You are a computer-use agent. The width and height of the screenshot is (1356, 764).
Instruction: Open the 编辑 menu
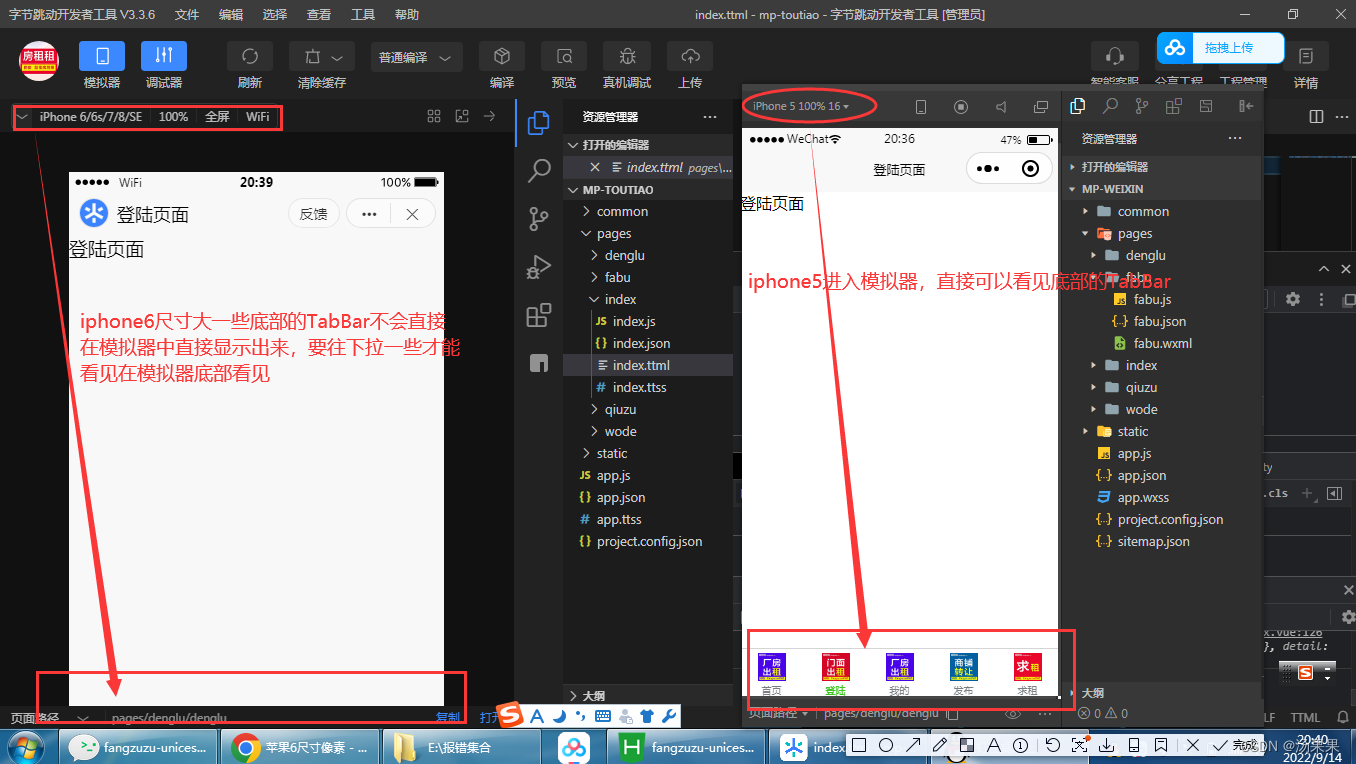pyautogui.click(x=231, y=14)
